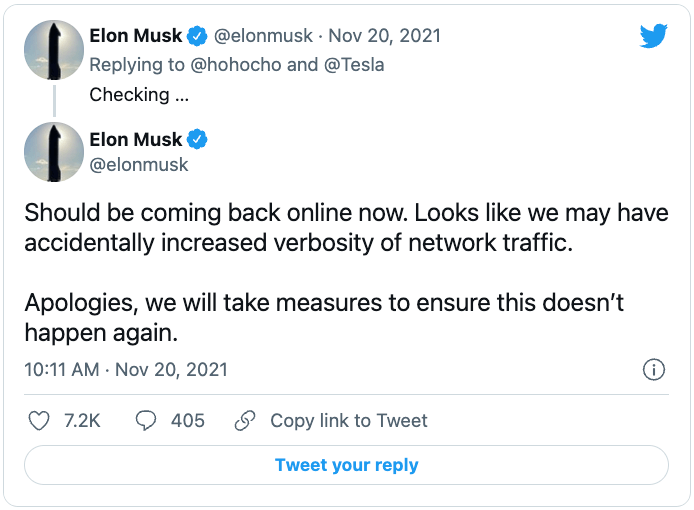Click Copy link to Tweet
The width and height of the screenshot is (694, 510).
pyautogui.click(x=349, y=420)
